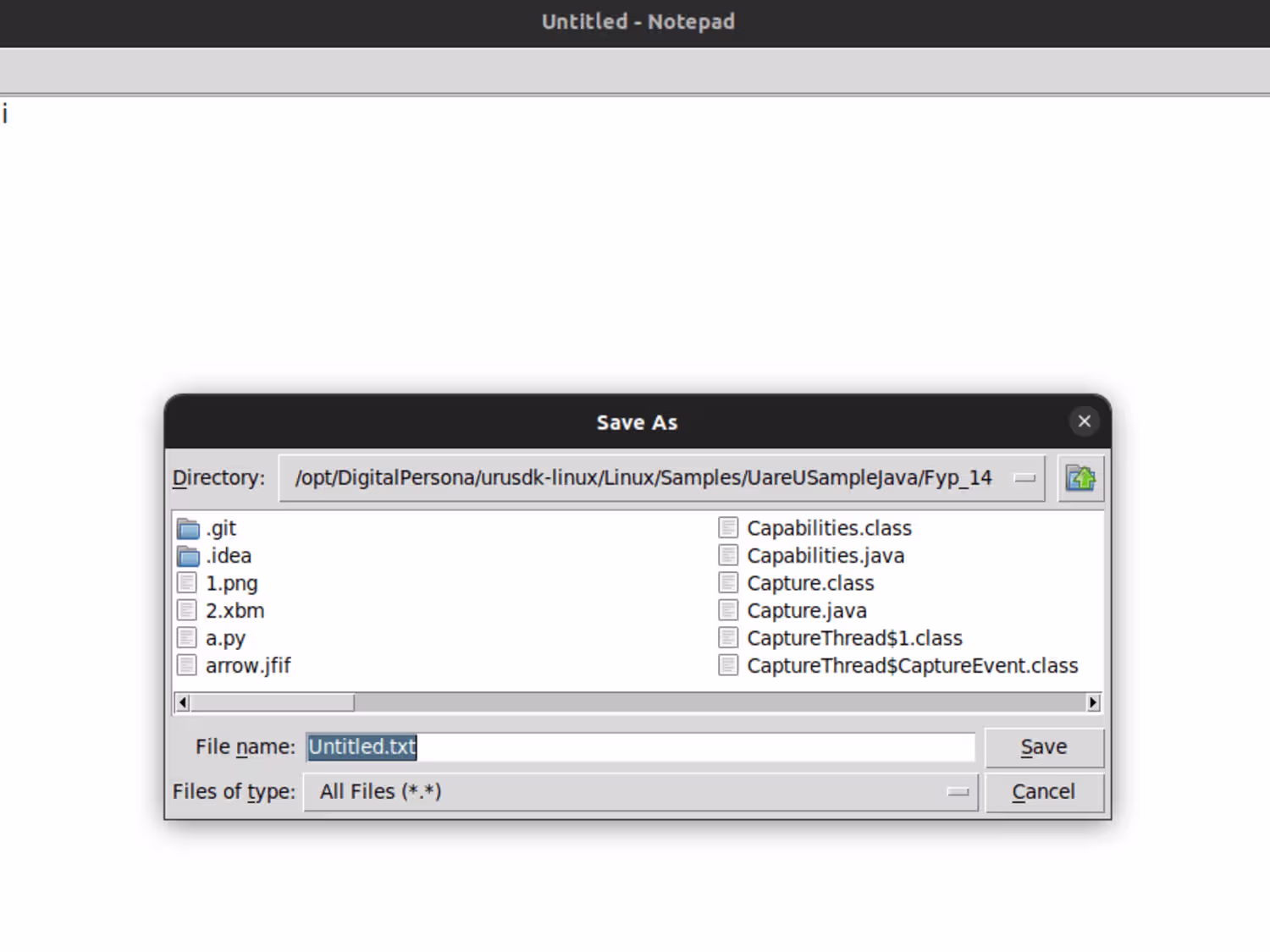Select 1.png file icon

coord(187,583)
